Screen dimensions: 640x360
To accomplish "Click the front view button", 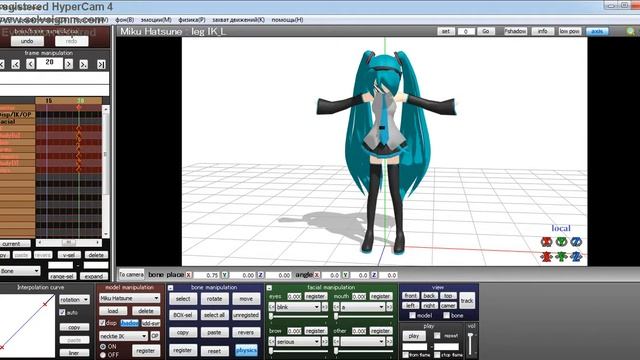I will click(410, 296).
